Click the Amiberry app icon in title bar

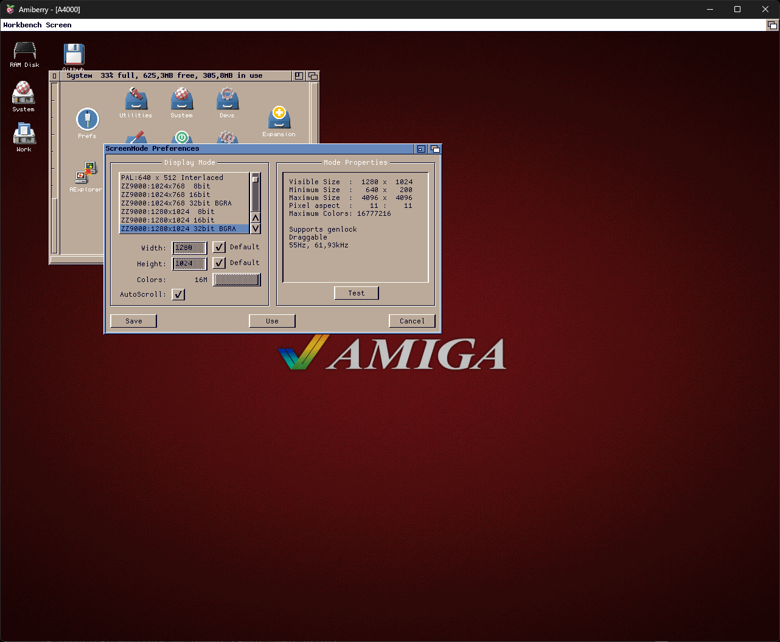pyautogui.click(x=10, y=9)
